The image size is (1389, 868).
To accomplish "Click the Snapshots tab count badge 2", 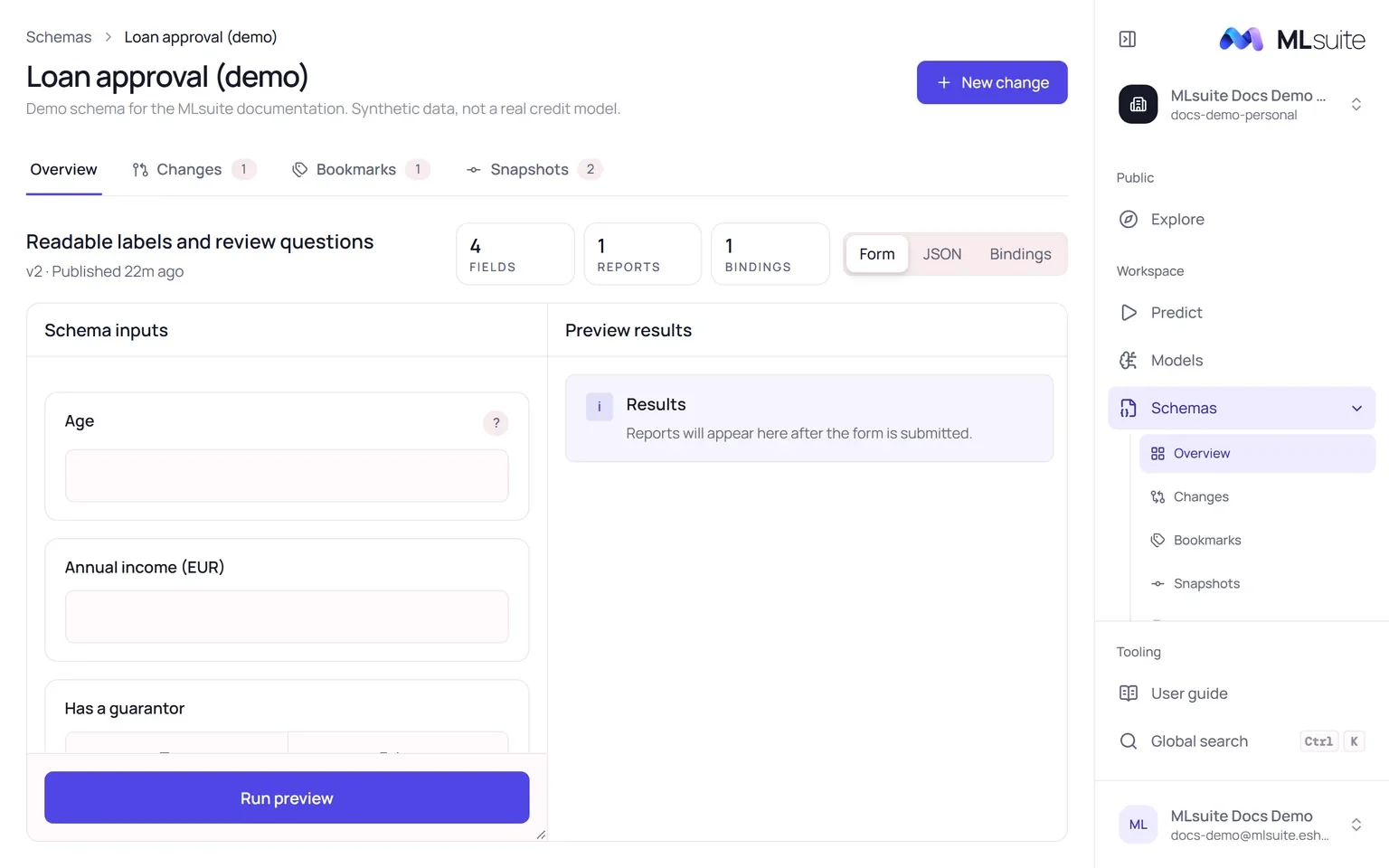I will tap(591, 169).
